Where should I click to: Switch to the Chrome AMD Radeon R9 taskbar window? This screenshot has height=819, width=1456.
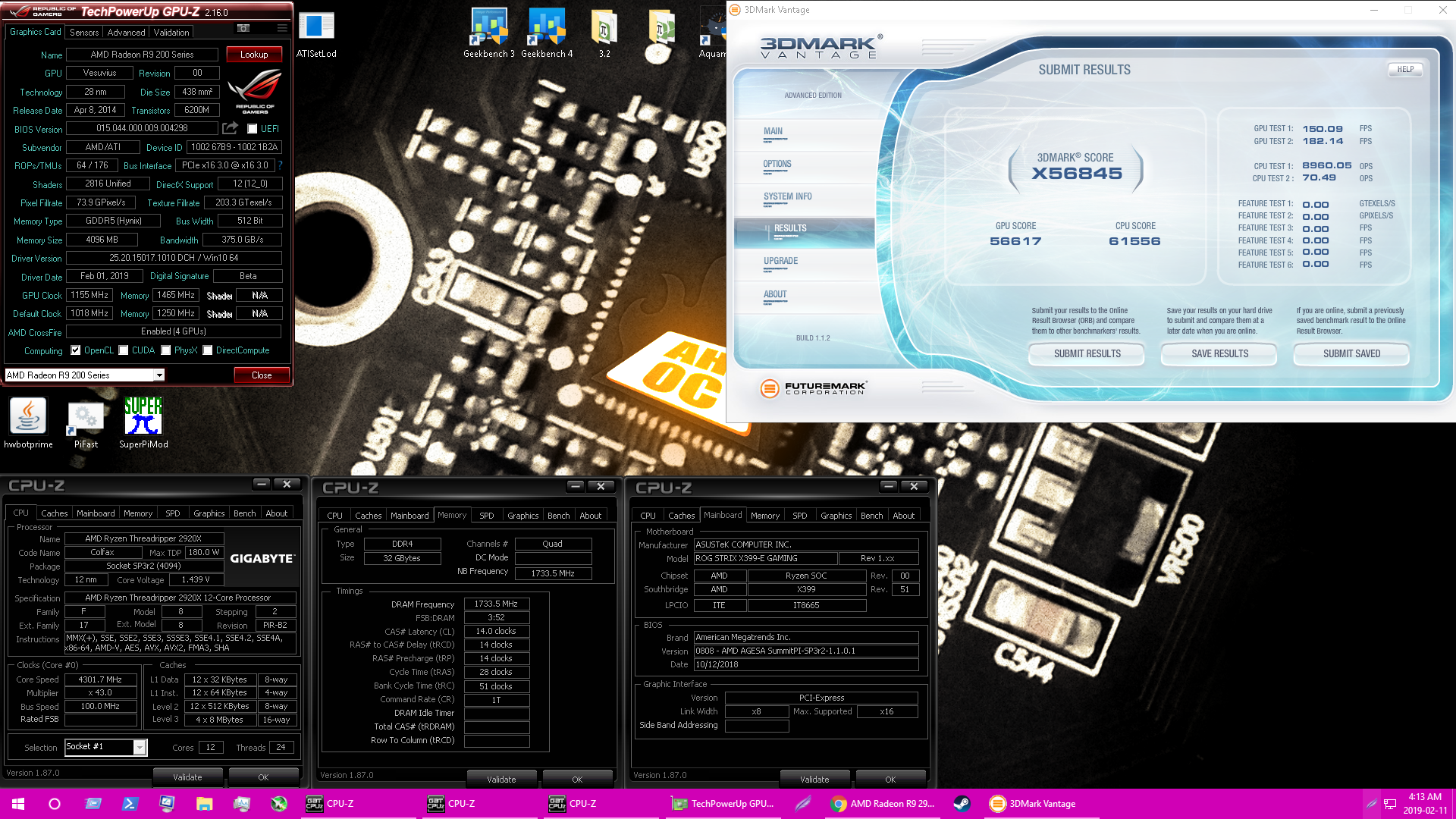point(883,804)
